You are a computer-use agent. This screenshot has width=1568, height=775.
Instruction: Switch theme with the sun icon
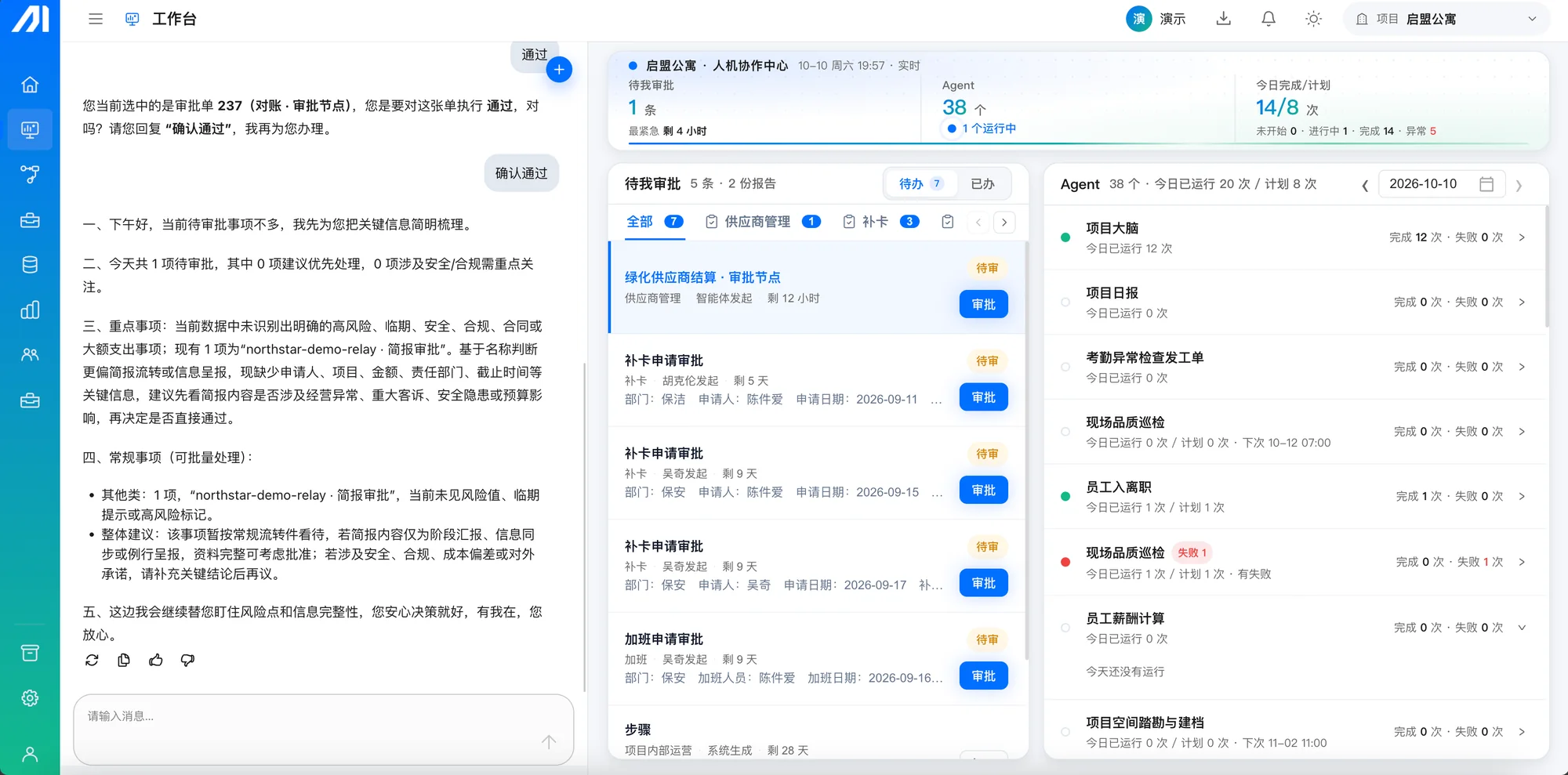(x=1314, y=19)
